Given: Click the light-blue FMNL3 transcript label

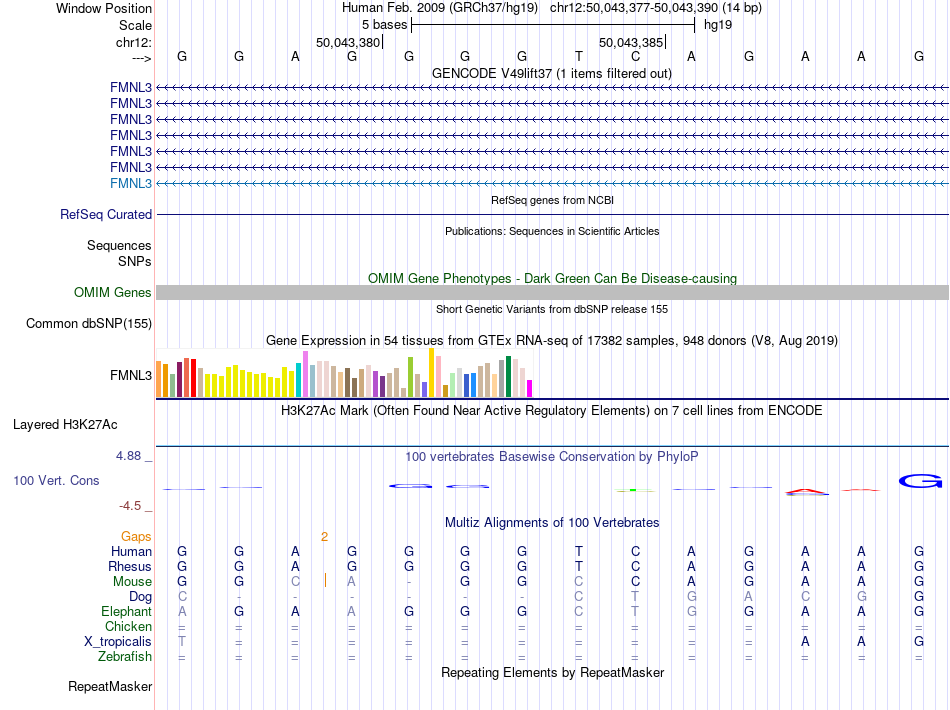Looking at the screenshot, I should 131,184.
